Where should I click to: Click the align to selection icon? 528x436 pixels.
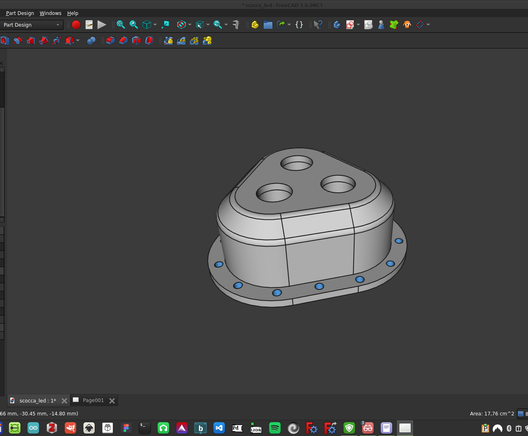tap(165, 25)
